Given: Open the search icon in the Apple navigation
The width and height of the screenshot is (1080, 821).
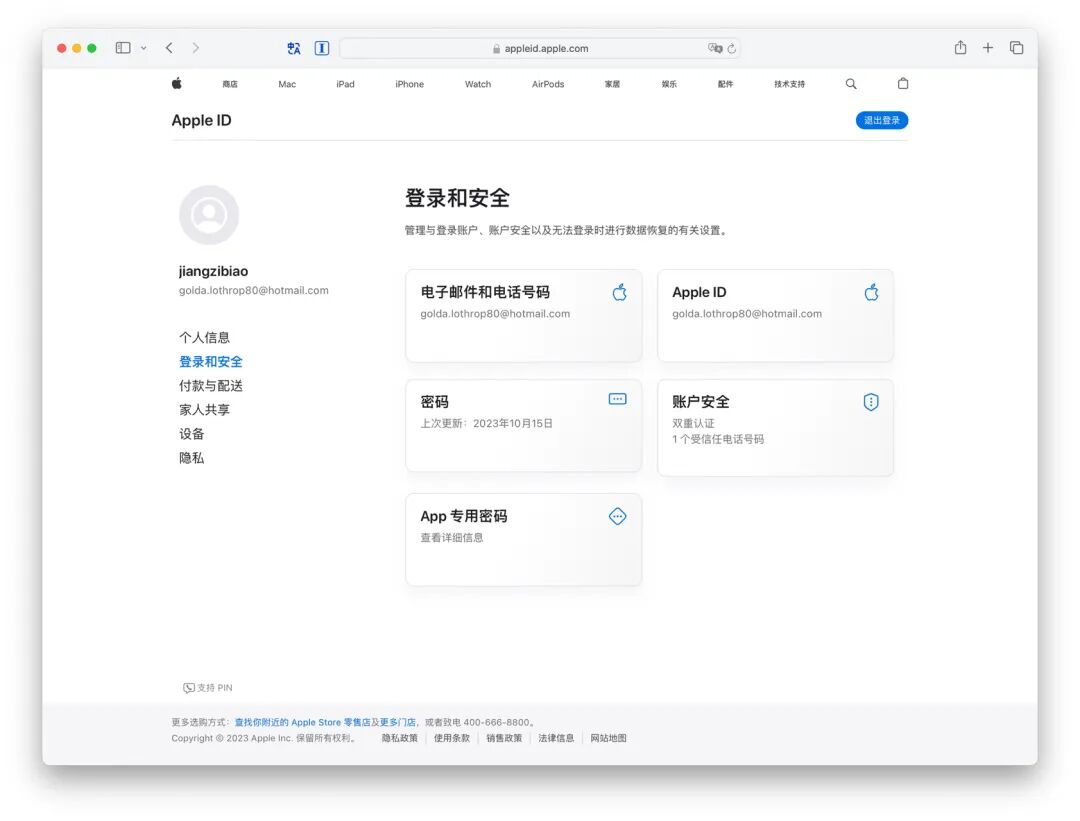Looking at the screenshot, I should 851,84.
